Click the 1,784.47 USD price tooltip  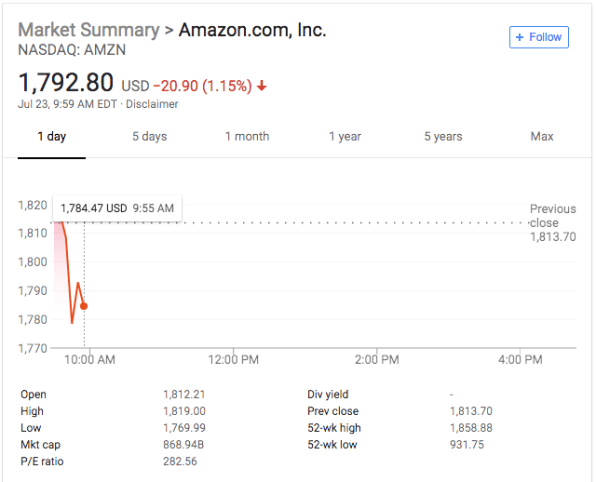pyautogui.click(x=117, y=208)
